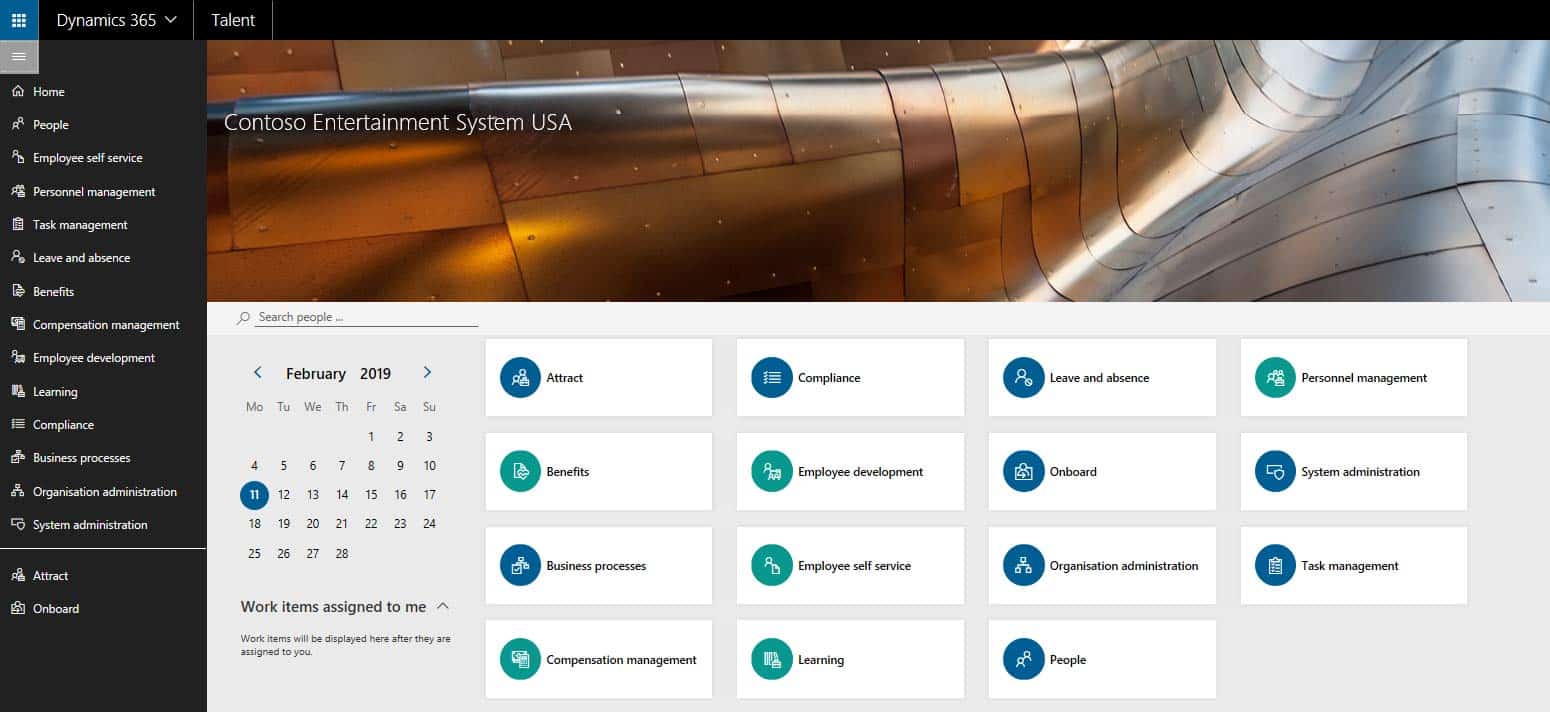The image size is (1550, 712).
Task: Click the Home icon in sidebar
Action: [17, 91]
